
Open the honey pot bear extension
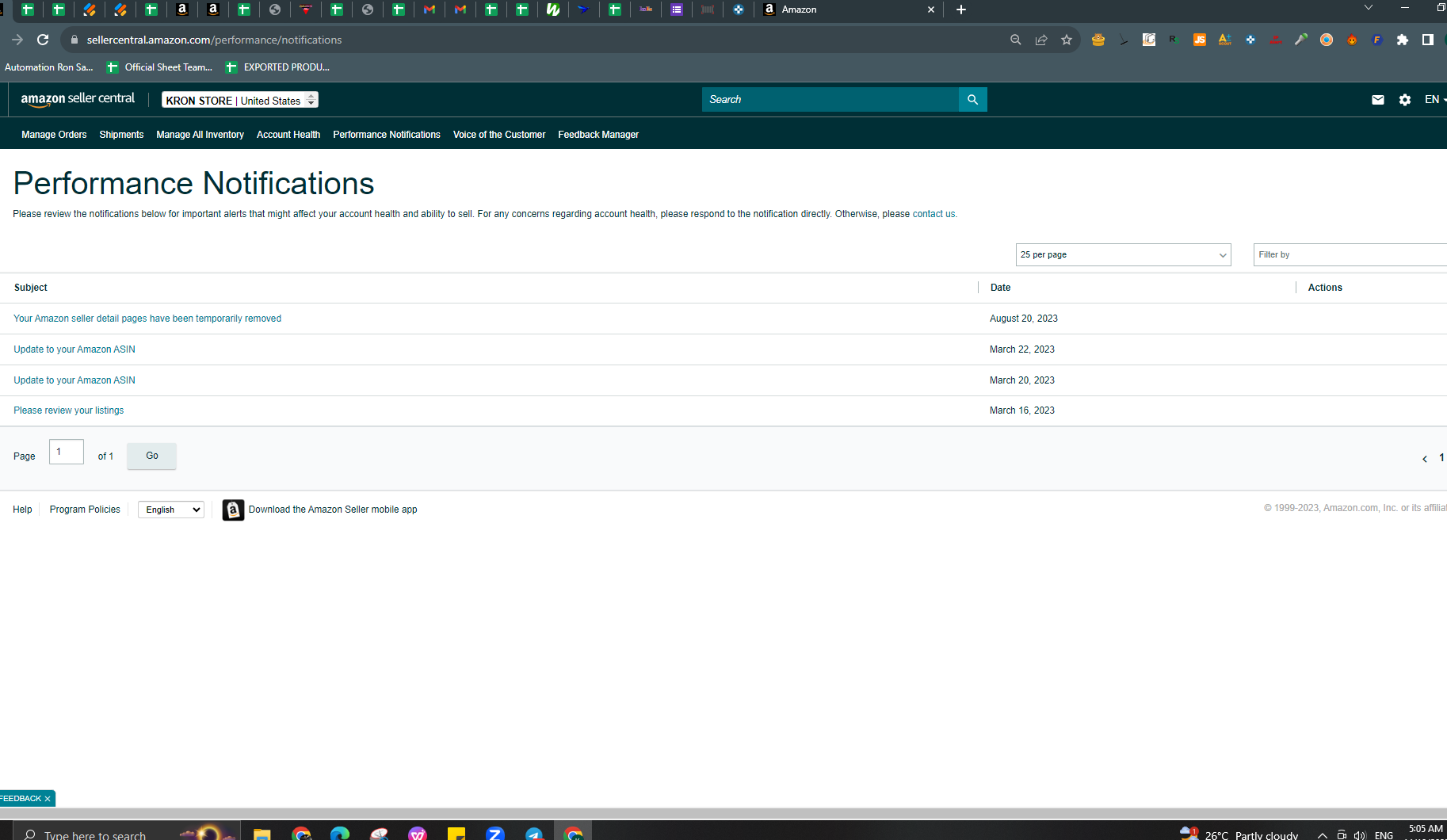click(1098, 40)
